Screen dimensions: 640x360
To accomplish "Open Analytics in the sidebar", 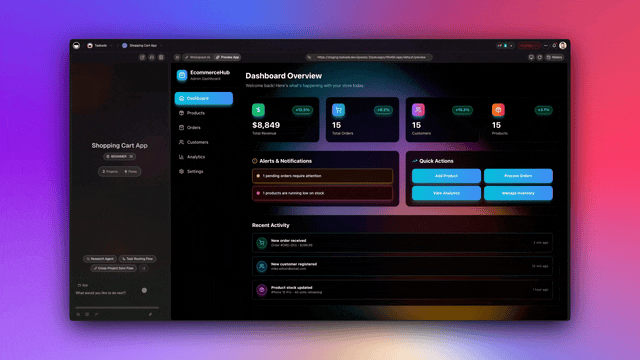I will click(204, 157).
